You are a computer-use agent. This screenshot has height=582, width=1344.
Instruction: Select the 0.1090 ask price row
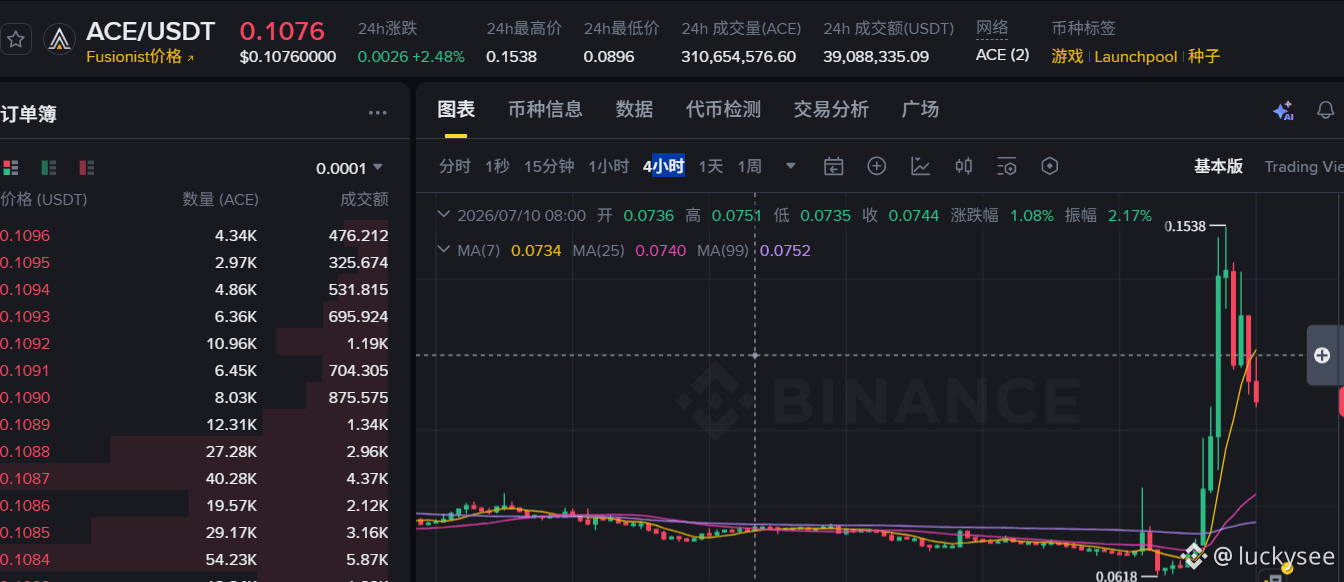pyautogui.click(x=194, y=398)
